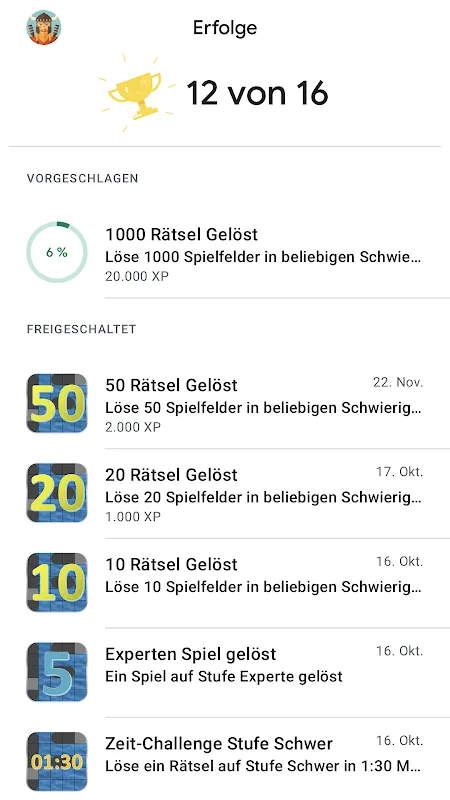This screenshot has height=800, width=450.
Task: Click the Erfolge page title
Action: pyautogui.click(x=225, y=28)
